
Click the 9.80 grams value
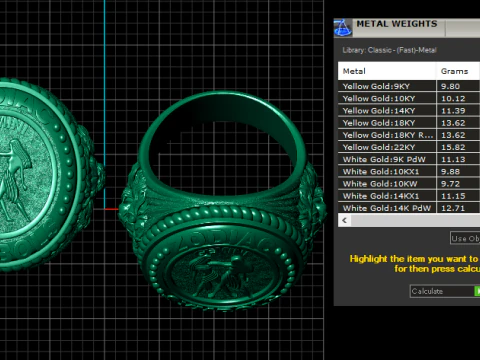(450, 86)
